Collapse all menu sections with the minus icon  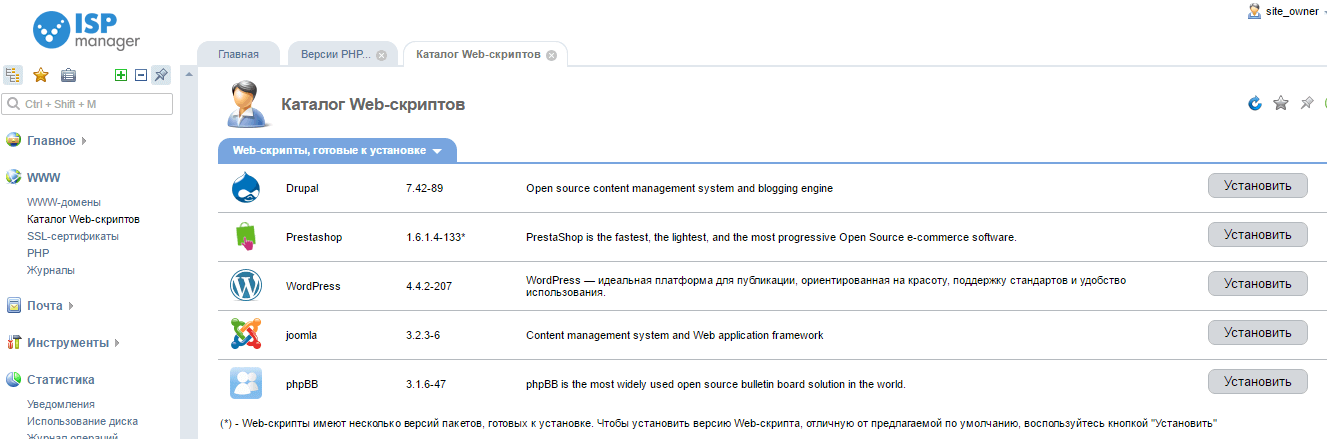(141, 75)
